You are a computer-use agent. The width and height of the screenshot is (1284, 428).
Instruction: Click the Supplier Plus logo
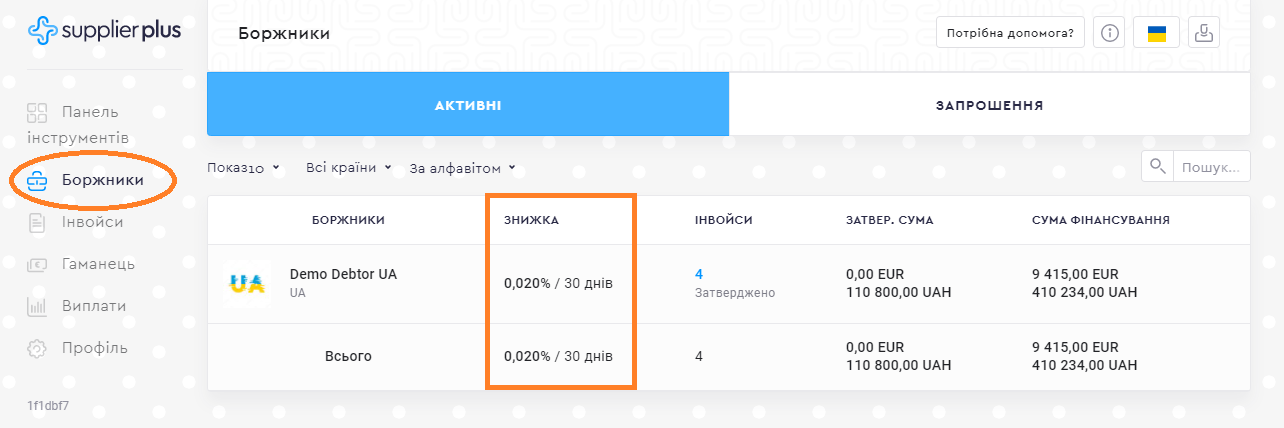coord(104,31)
